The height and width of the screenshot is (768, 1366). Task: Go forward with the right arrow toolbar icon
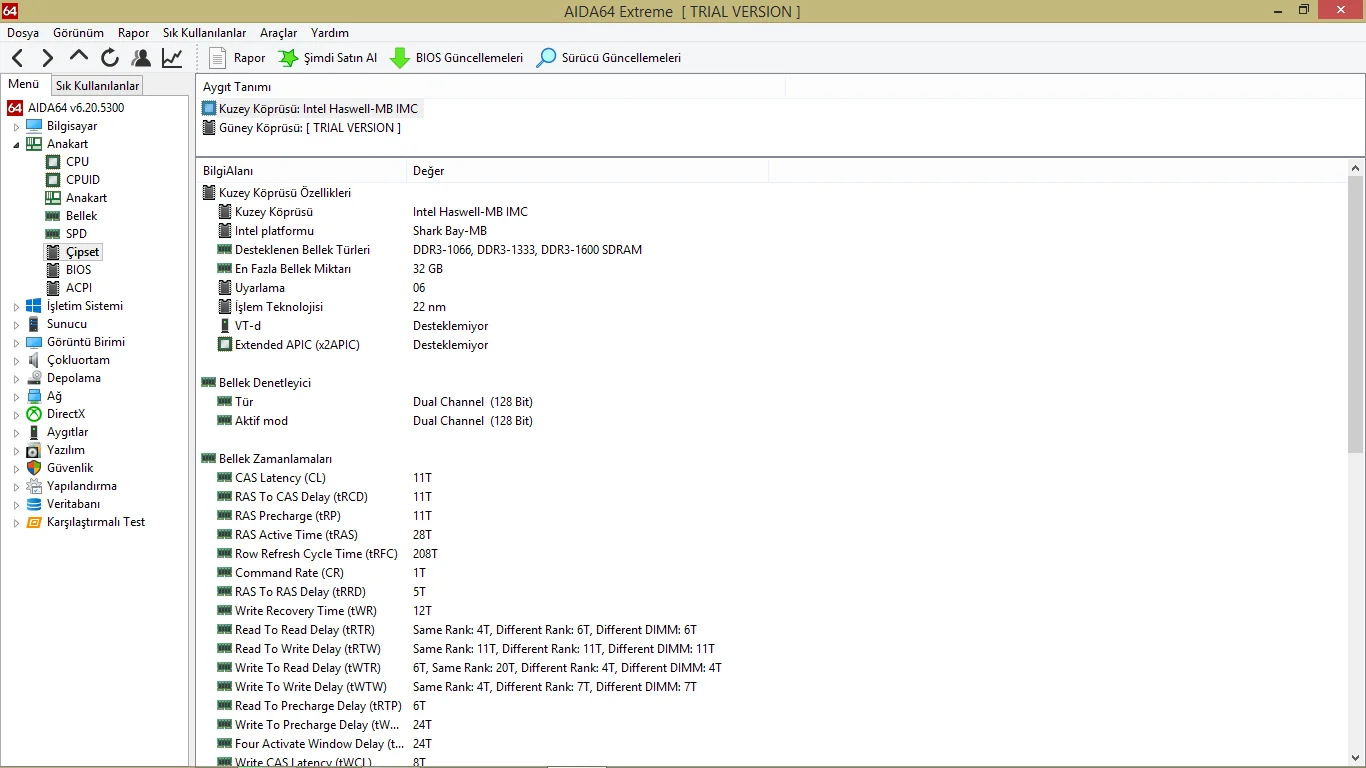click(x=48, y=58)
